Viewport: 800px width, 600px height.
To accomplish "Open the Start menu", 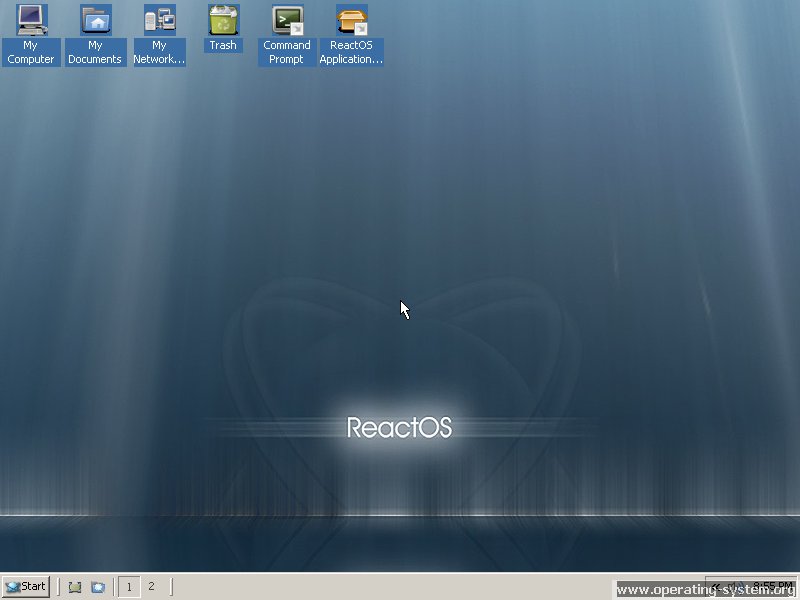I will 26,586.
